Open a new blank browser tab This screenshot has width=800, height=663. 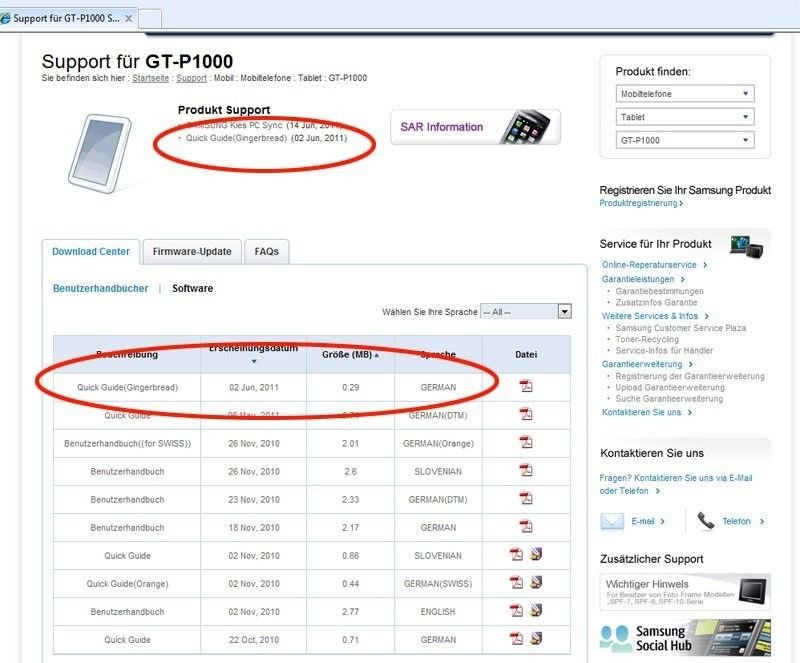[x=150, y=19]
